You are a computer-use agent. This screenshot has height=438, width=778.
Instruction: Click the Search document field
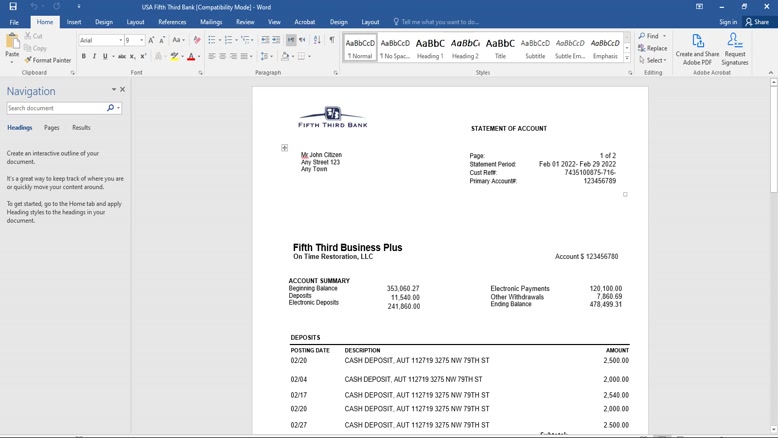[x=56, y=108]
